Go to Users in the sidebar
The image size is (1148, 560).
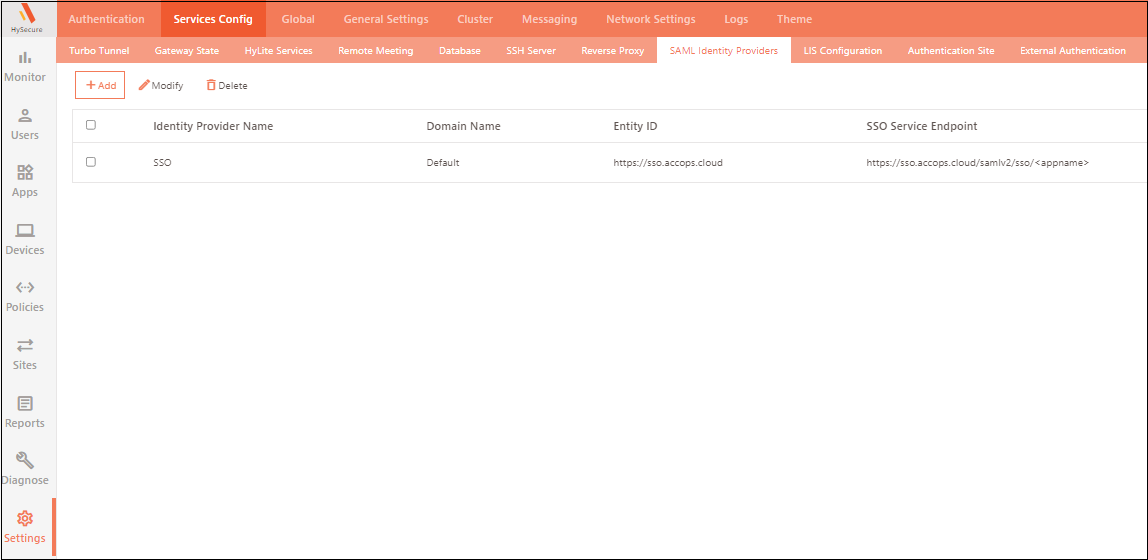25,124
